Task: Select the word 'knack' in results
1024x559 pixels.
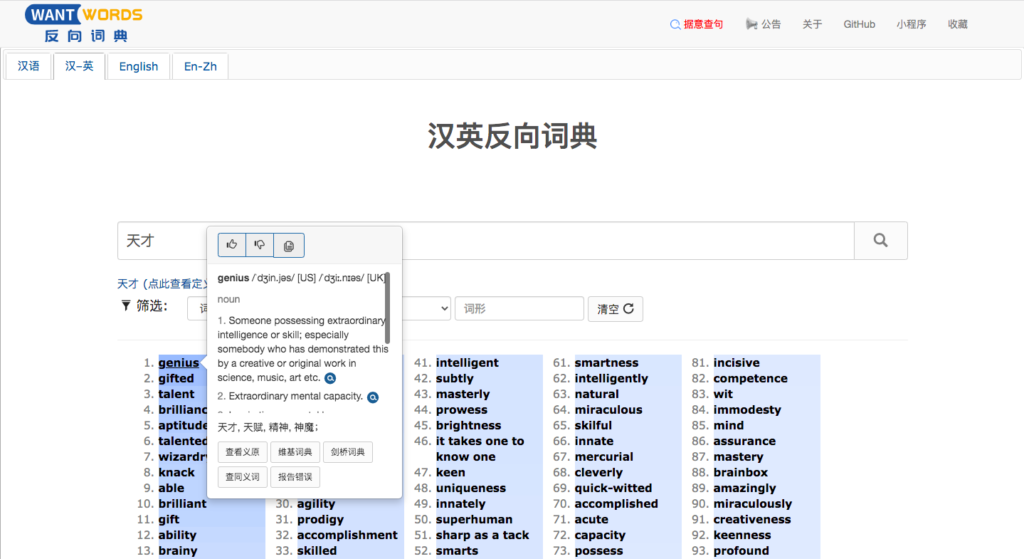Action: coord(176,472)
